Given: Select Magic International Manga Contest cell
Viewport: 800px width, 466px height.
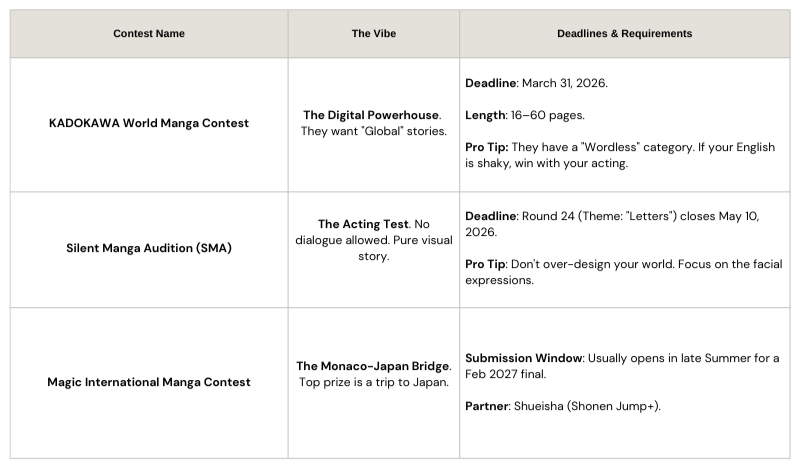Looking at the screenshot, I should click(148, 382).
